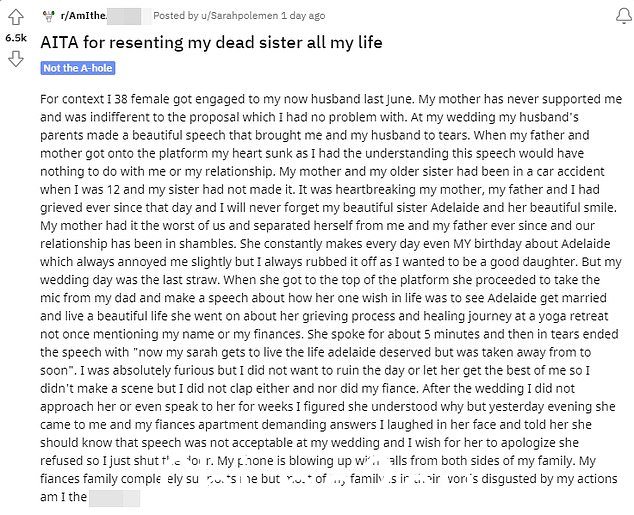
Task: Open the 'AITA for resenting my dead sister' title
Action: (211, 42)
